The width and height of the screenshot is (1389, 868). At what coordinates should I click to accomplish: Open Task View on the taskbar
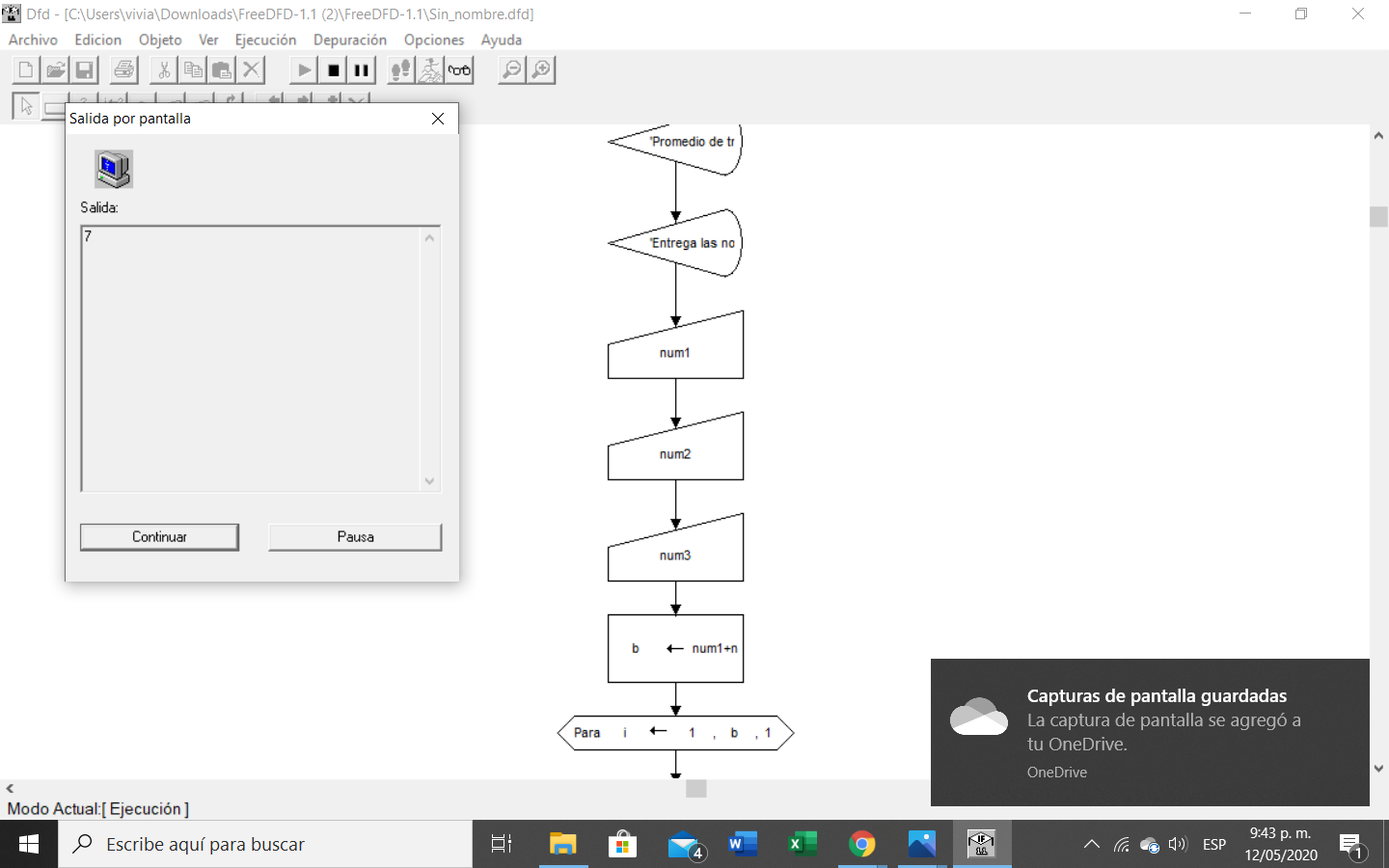(x=502, y=844)
